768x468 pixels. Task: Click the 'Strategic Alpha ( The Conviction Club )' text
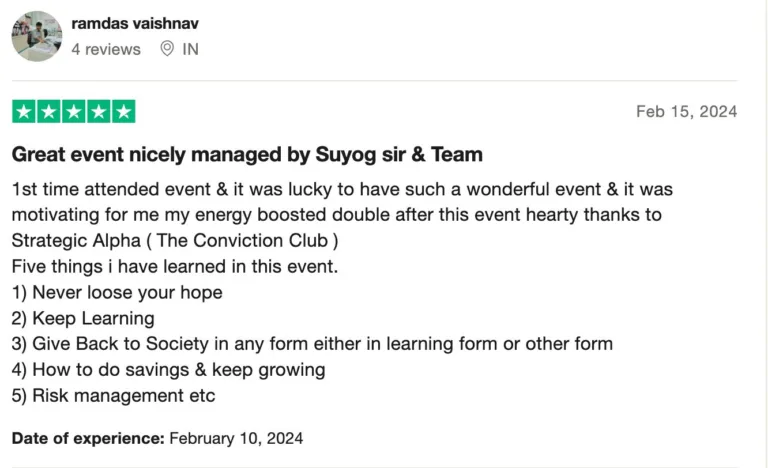(x=175, y=241)
